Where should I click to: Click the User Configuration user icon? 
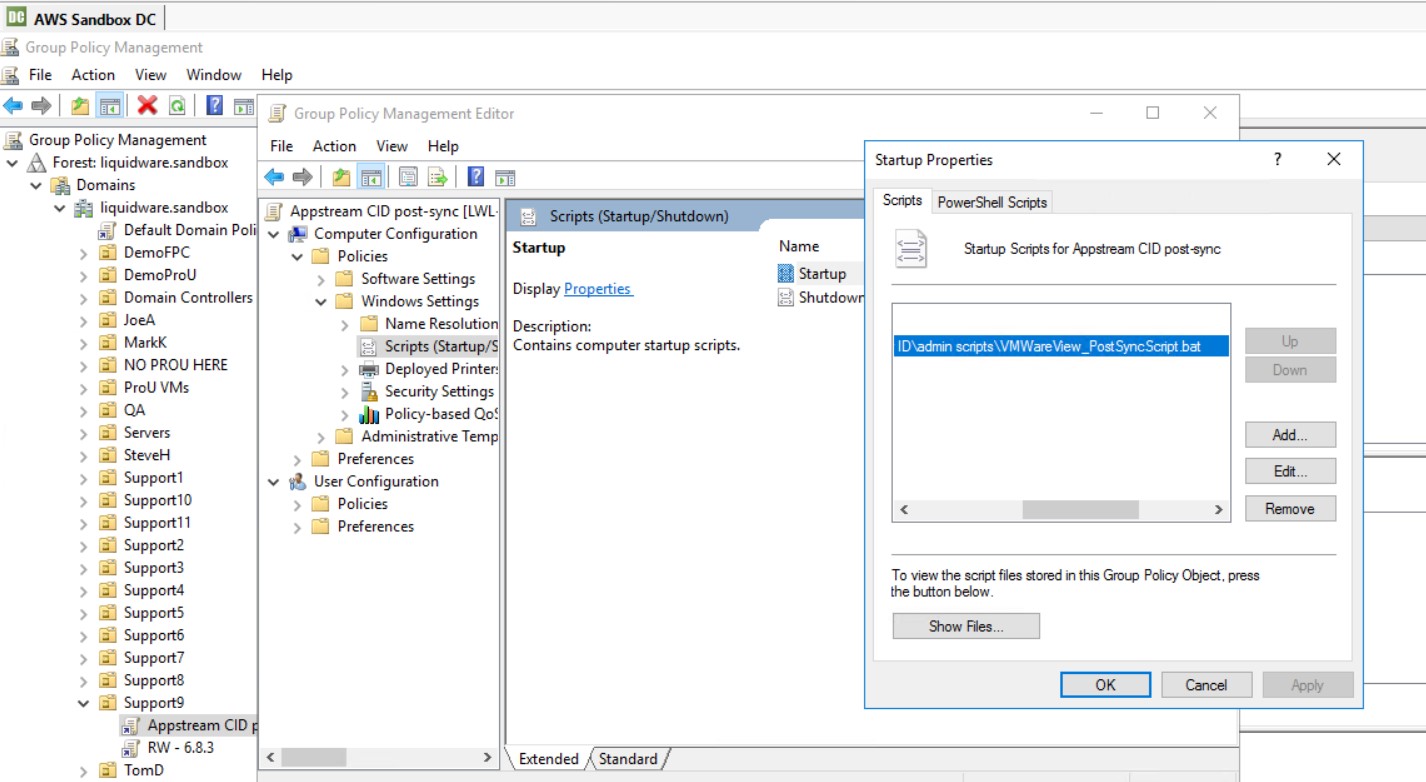click(x=298, y=481)
